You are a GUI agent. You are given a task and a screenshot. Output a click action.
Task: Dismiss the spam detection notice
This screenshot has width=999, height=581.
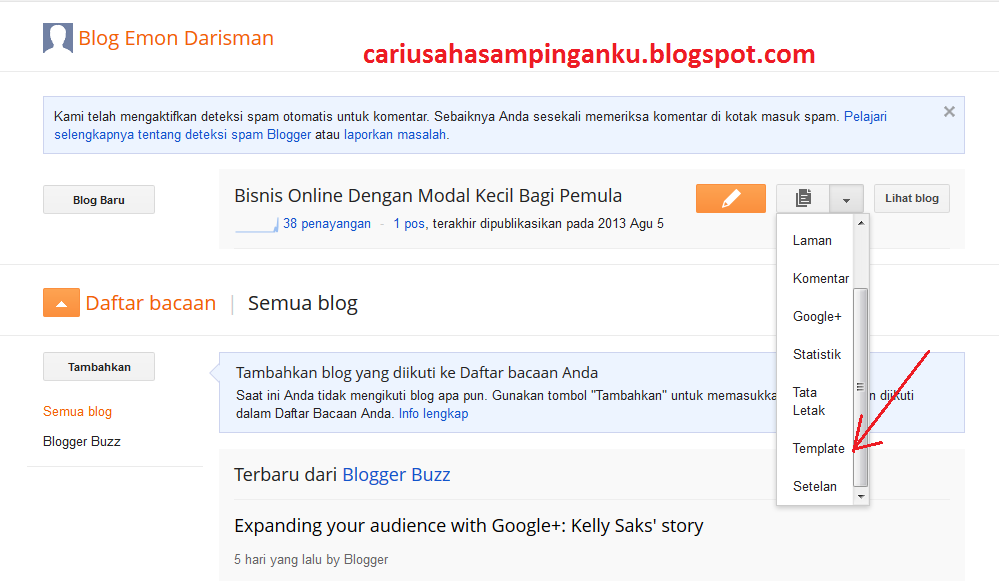(949, 111)
